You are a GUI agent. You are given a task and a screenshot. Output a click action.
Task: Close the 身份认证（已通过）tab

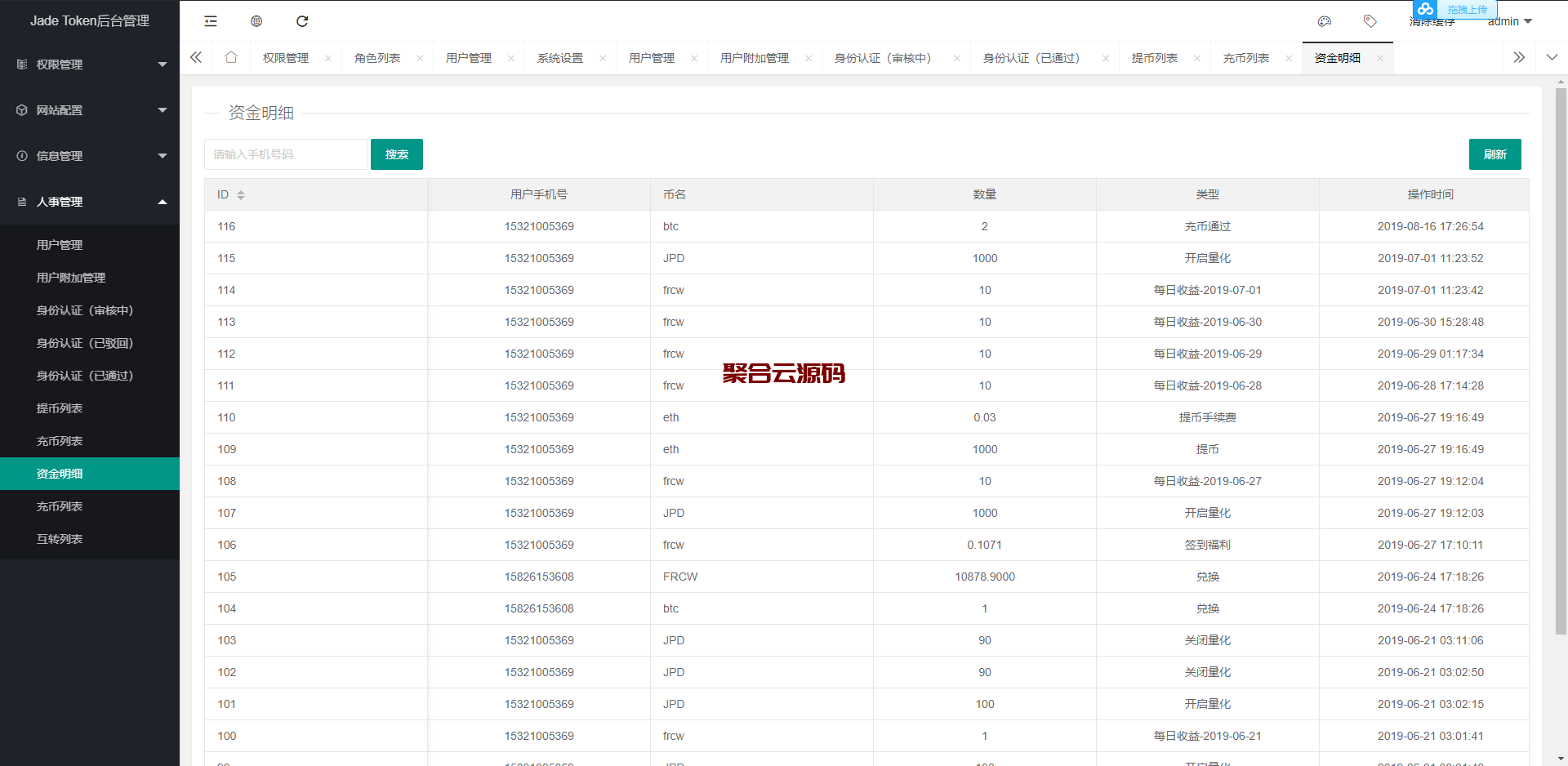click(1106, 58)
